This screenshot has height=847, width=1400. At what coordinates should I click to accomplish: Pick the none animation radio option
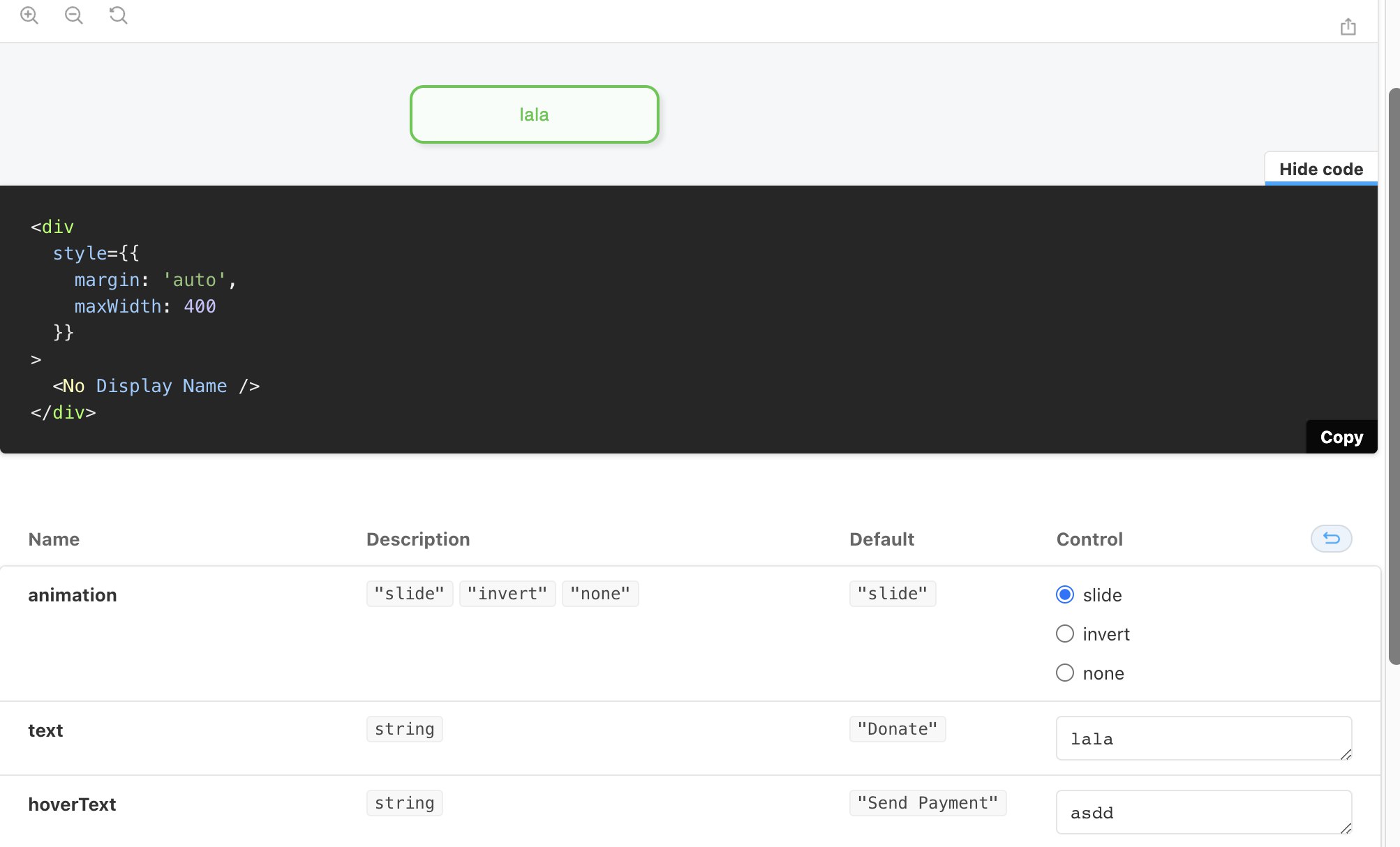1065,673
